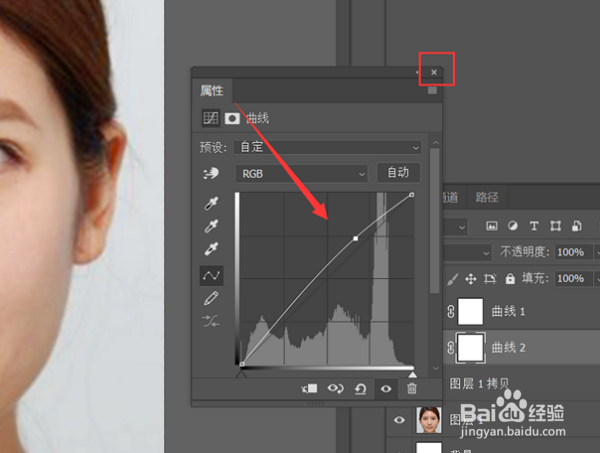This screenshot has height=453, width=600.
Task: Click the smooth curve values icon
Action: (211, 321)
